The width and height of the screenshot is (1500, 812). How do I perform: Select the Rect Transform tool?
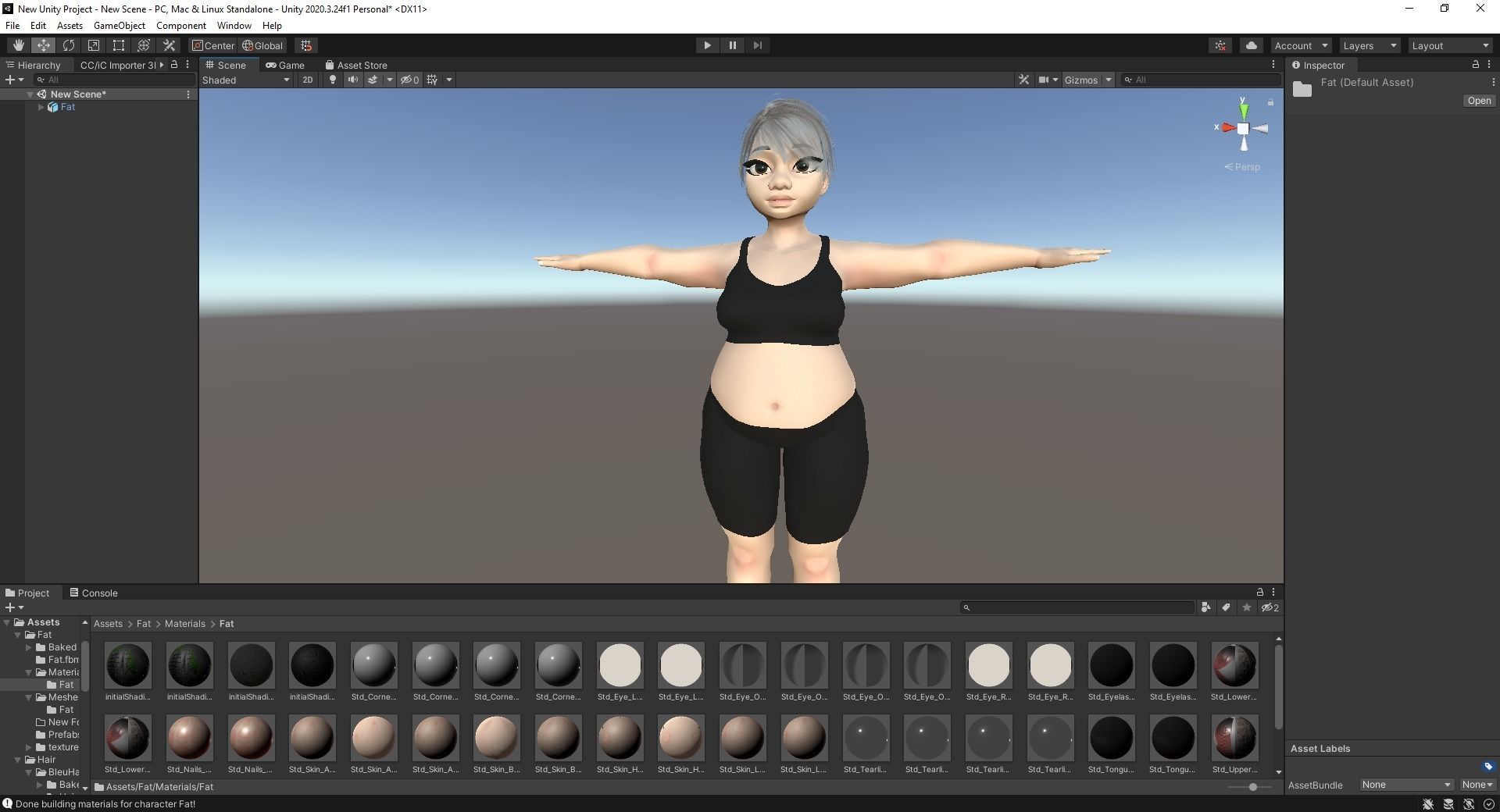[x=118, y=45]
